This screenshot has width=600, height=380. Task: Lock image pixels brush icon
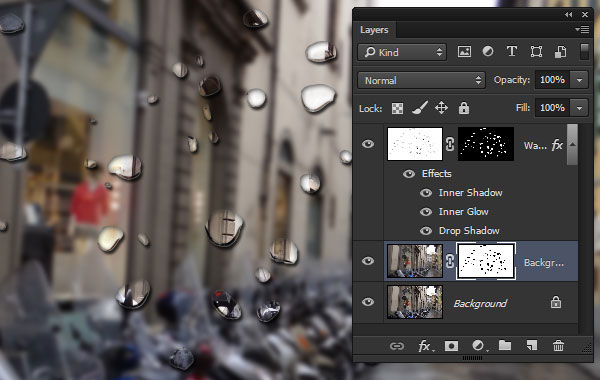click(419, 108)
